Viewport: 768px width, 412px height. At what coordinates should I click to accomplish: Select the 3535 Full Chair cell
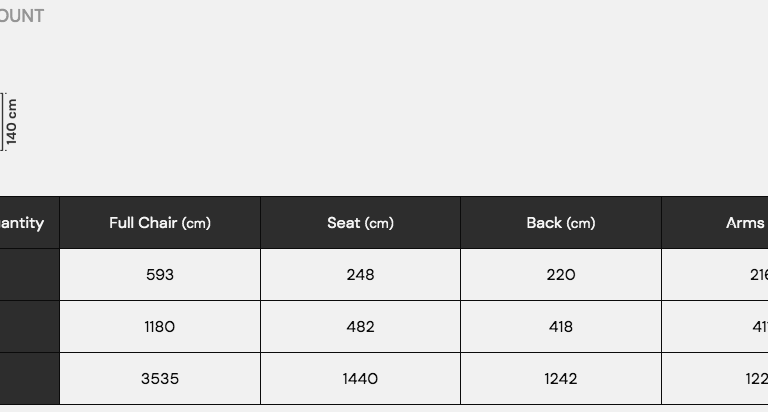[160, 378]
